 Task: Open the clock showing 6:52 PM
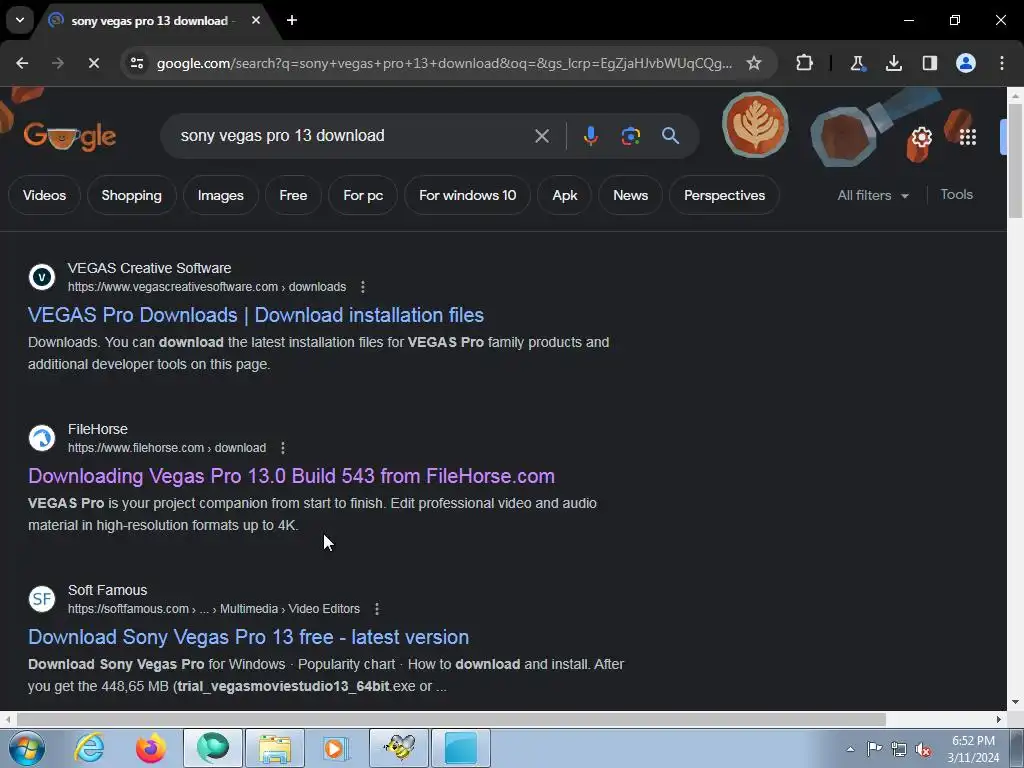coord(973,749)
